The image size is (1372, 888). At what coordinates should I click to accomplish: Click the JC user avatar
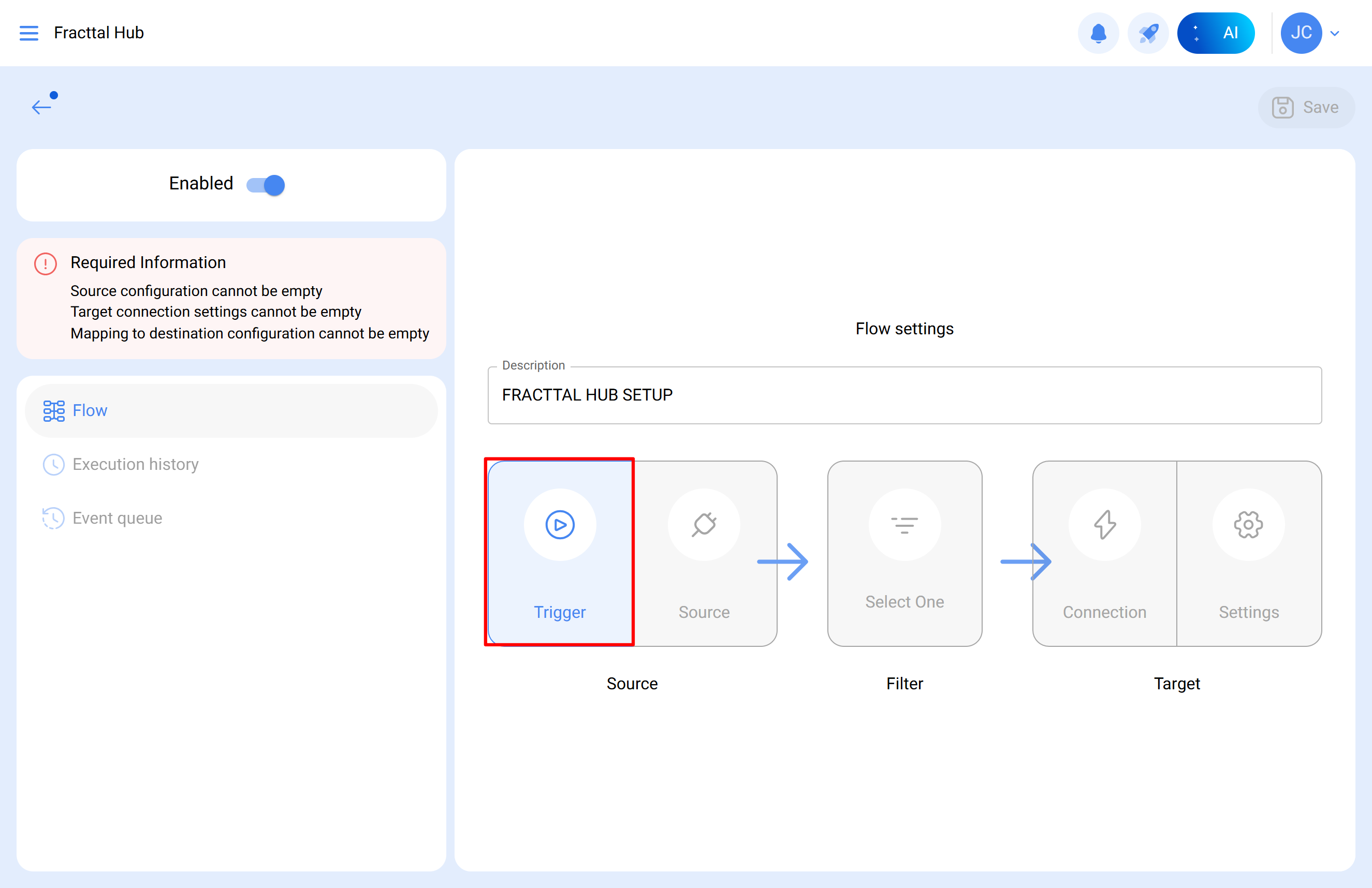pyautogui.click(x=1301, y=33)
